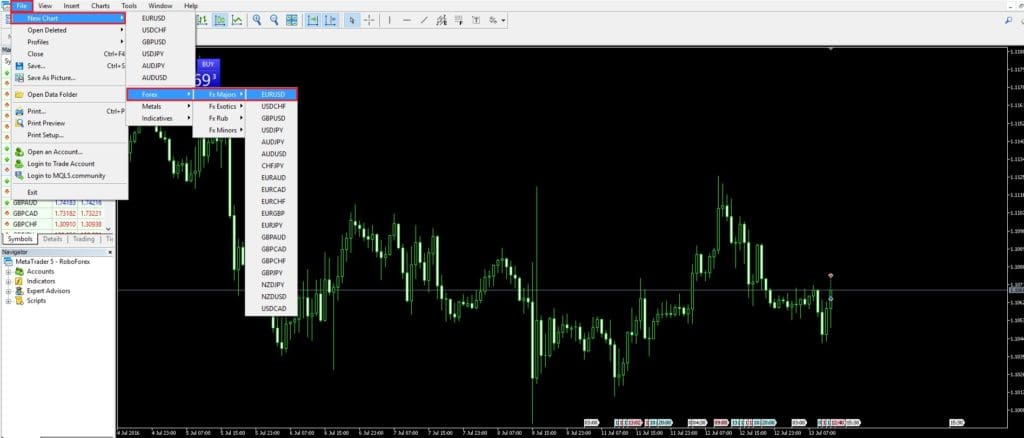
Task: Select the equidistant channel tool
Action: (441, 20)
